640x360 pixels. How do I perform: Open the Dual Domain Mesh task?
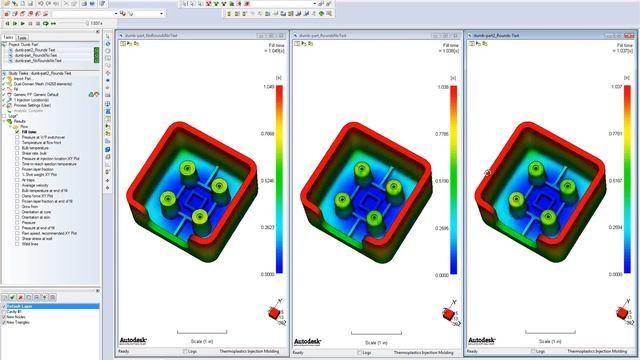click(42, 84)
